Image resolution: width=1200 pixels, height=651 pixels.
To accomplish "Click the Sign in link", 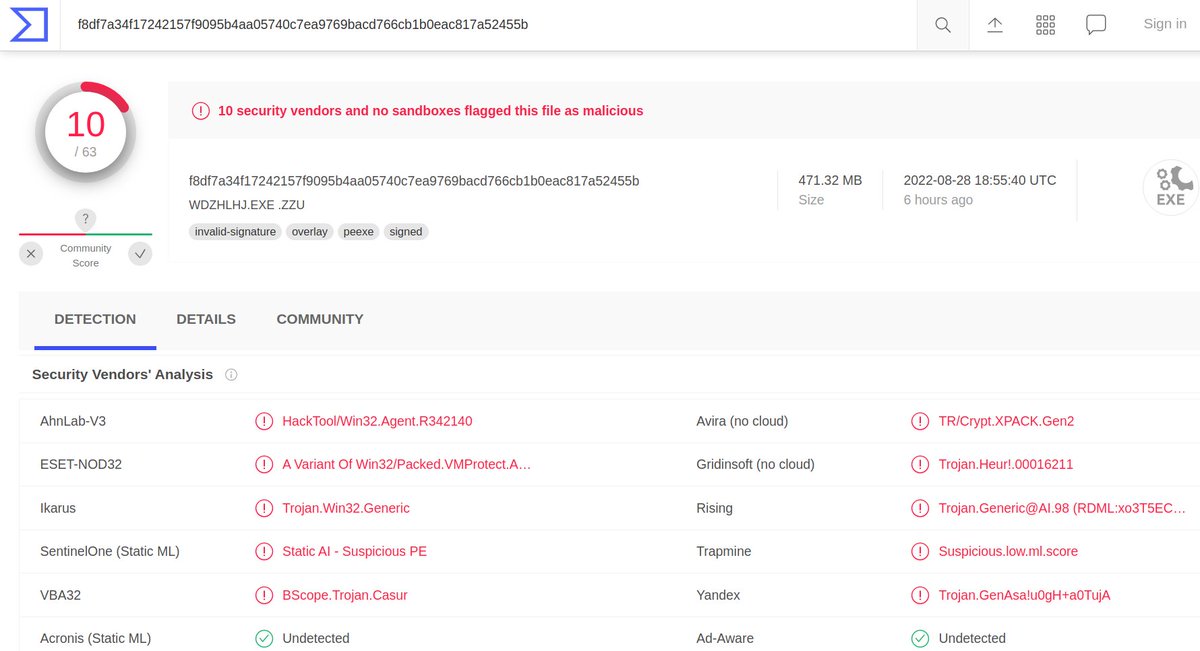I will coord(1165,24).
